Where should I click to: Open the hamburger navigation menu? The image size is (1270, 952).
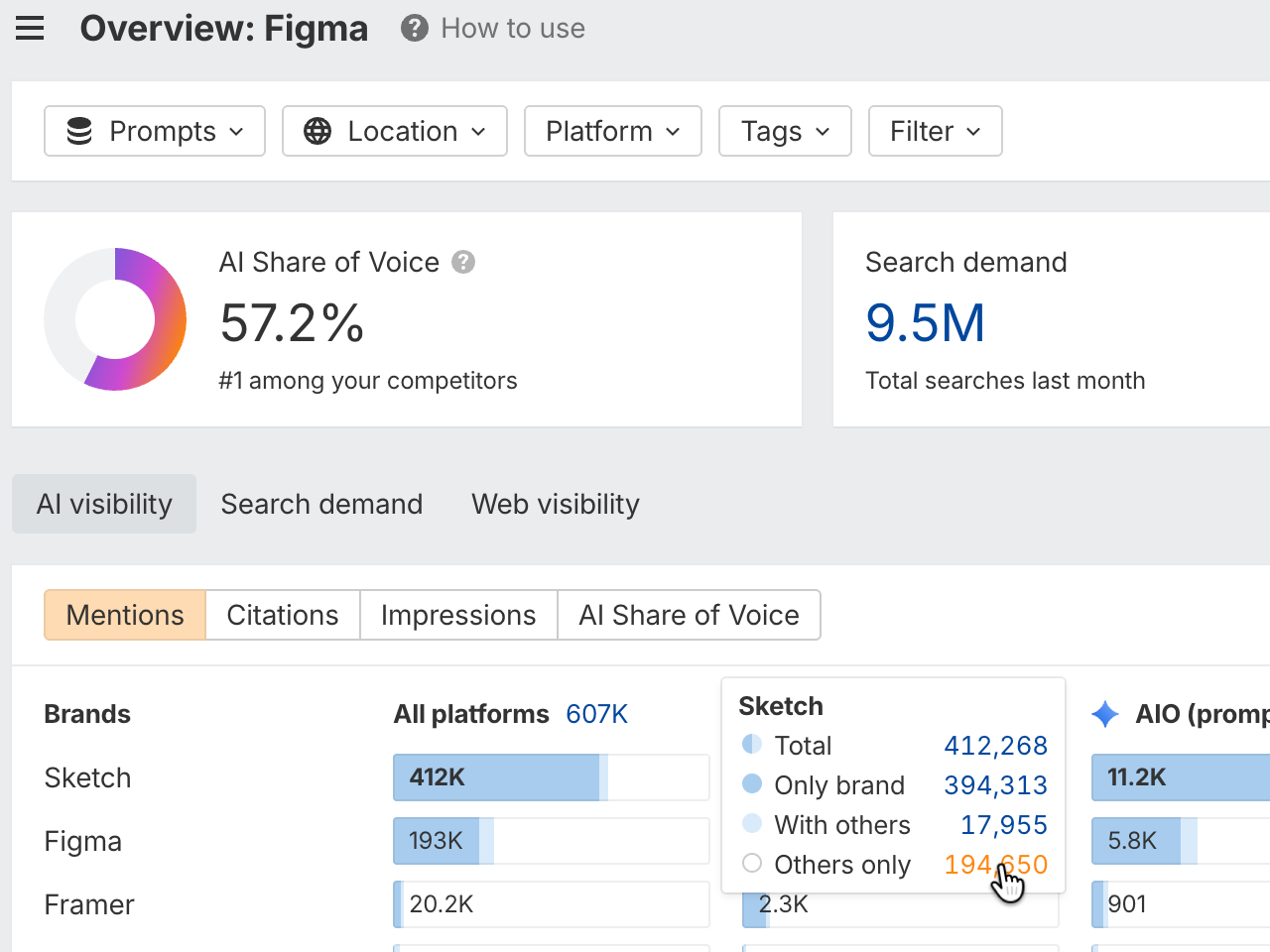(30, 29)
